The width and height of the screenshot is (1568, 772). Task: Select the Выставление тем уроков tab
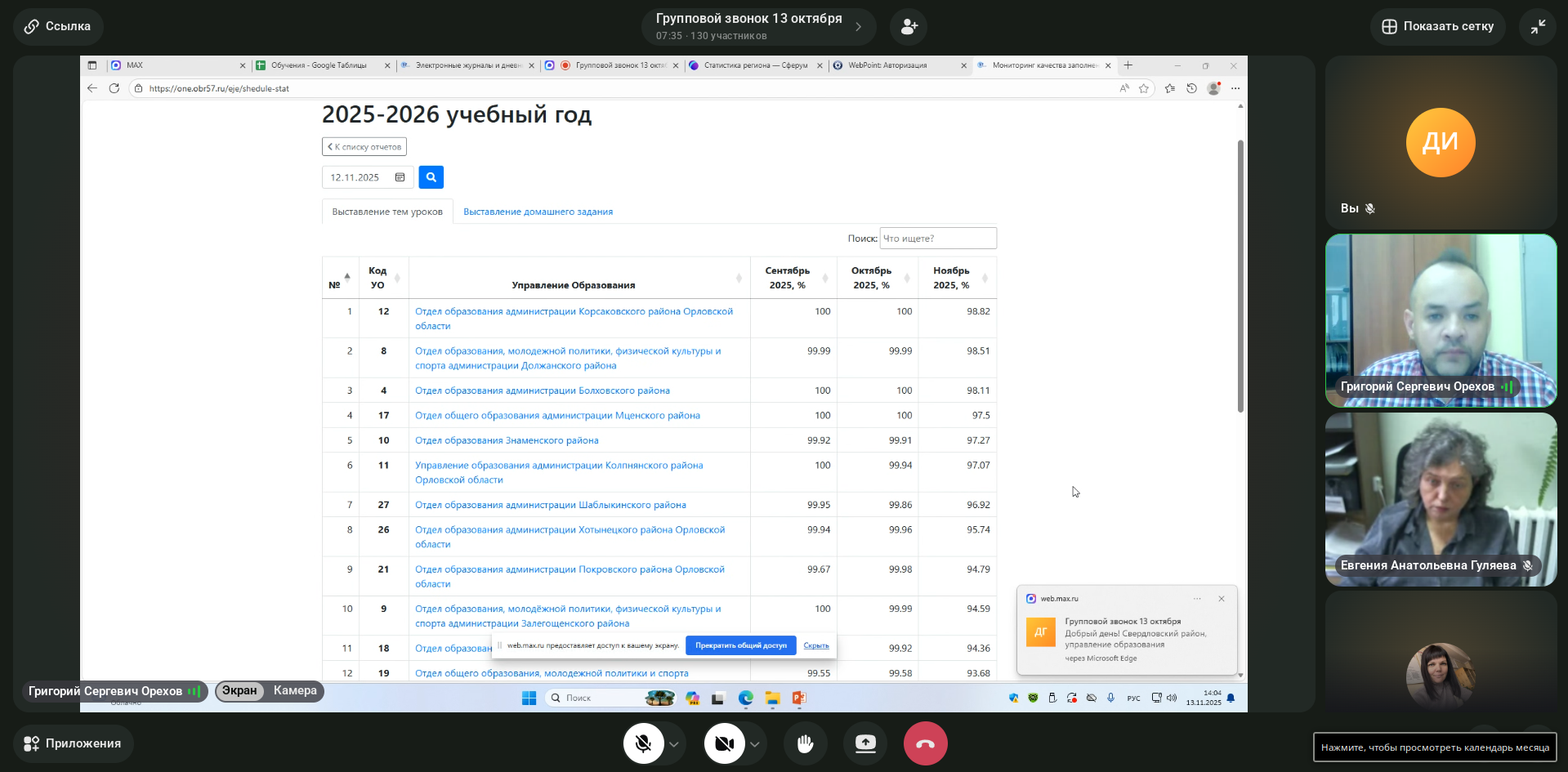pyautogui.click(x=387, y=212)
